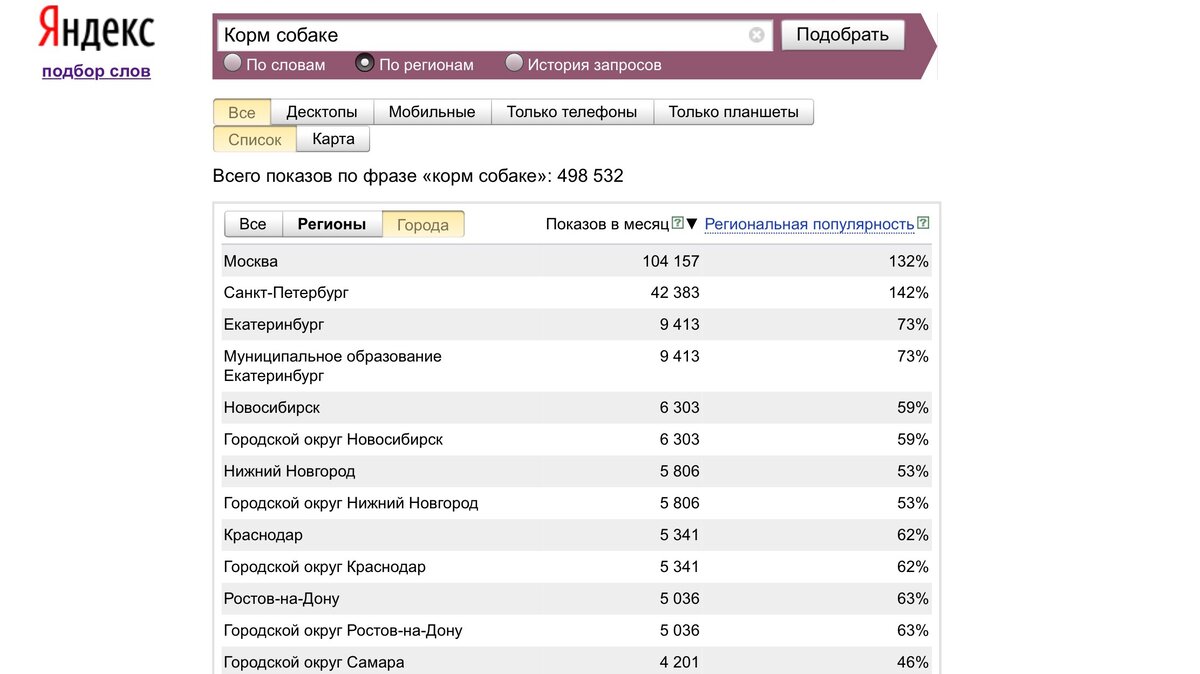The height and width of the screenshot is (674, 1200).
Task: Click the 104 157 impressions value
Action: pos(671,261)
